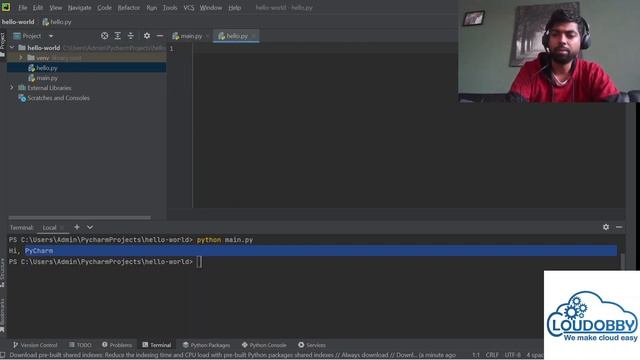Open the Run menu
This screenshot has height=360, width=640.
click(x=152, y=8)
